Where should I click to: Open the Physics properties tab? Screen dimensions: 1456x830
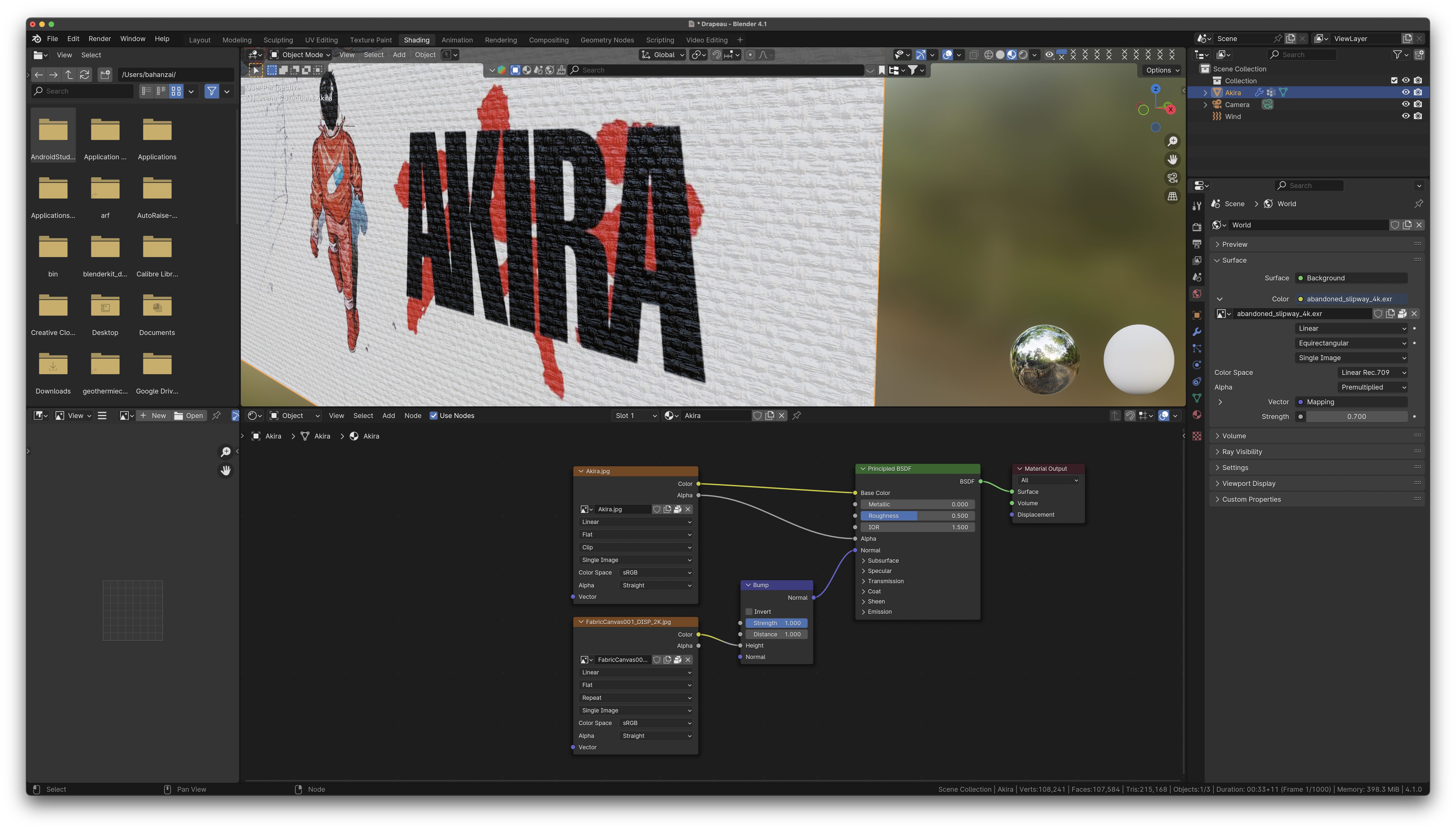tap(1197, 365)
